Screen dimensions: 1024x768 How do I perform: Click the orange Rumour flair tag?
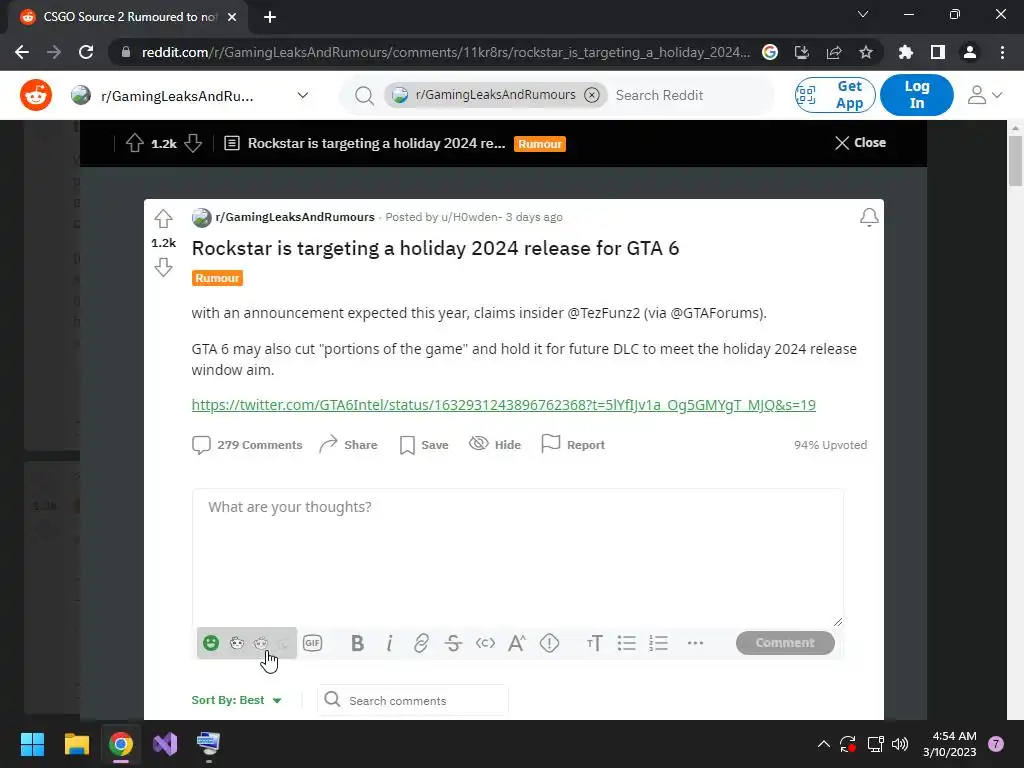click(x=217, y=278)
